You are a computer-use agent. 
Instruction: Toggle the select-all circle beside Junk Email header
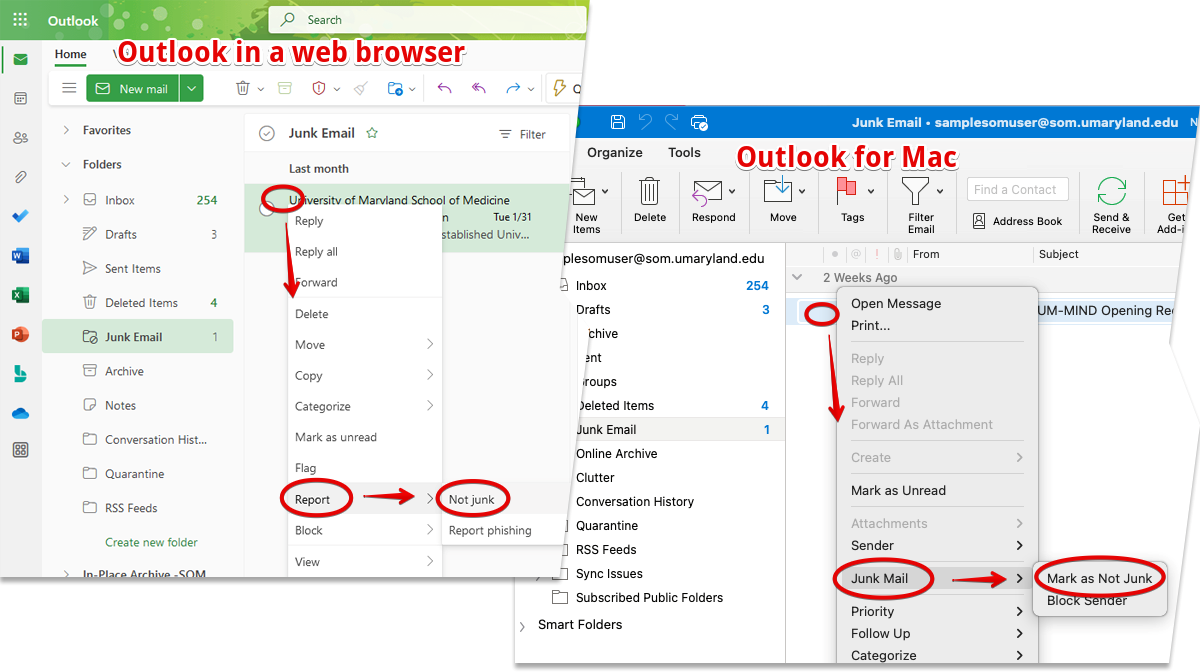point(266,134)
